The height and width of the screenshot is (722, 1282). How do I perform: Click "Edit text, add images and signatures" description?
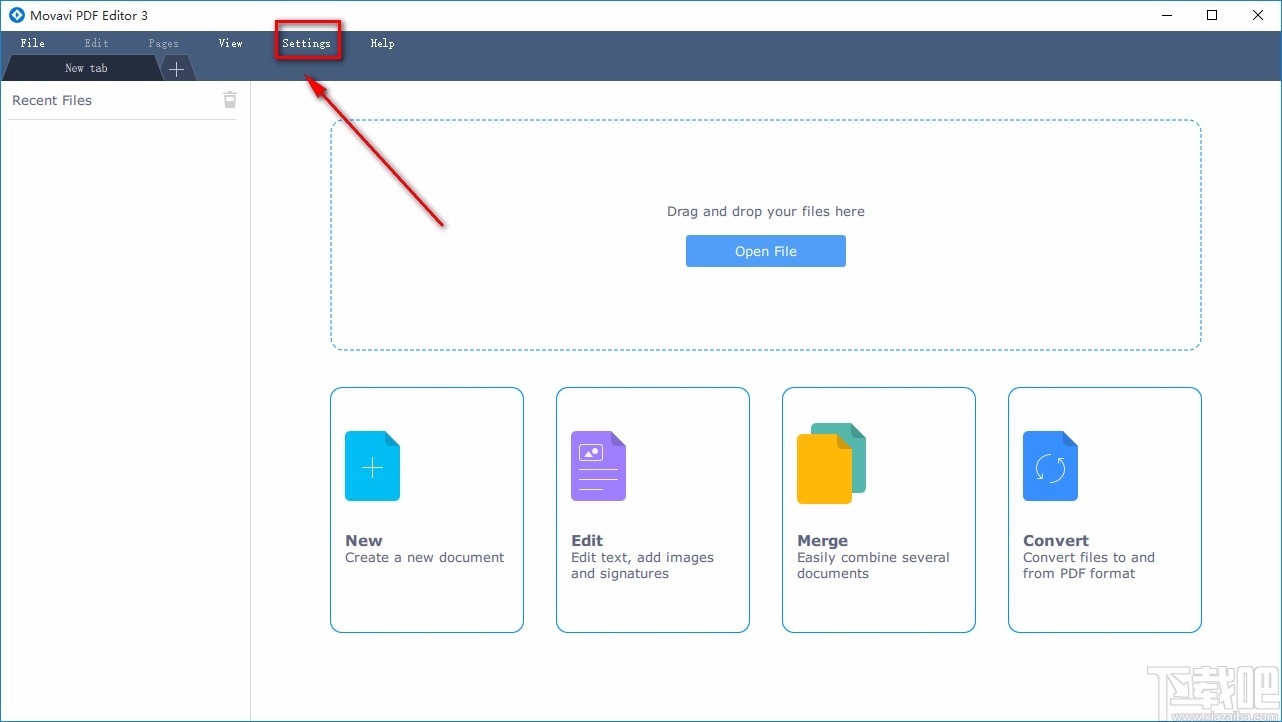pyautogui.click(x=643, y=566)
